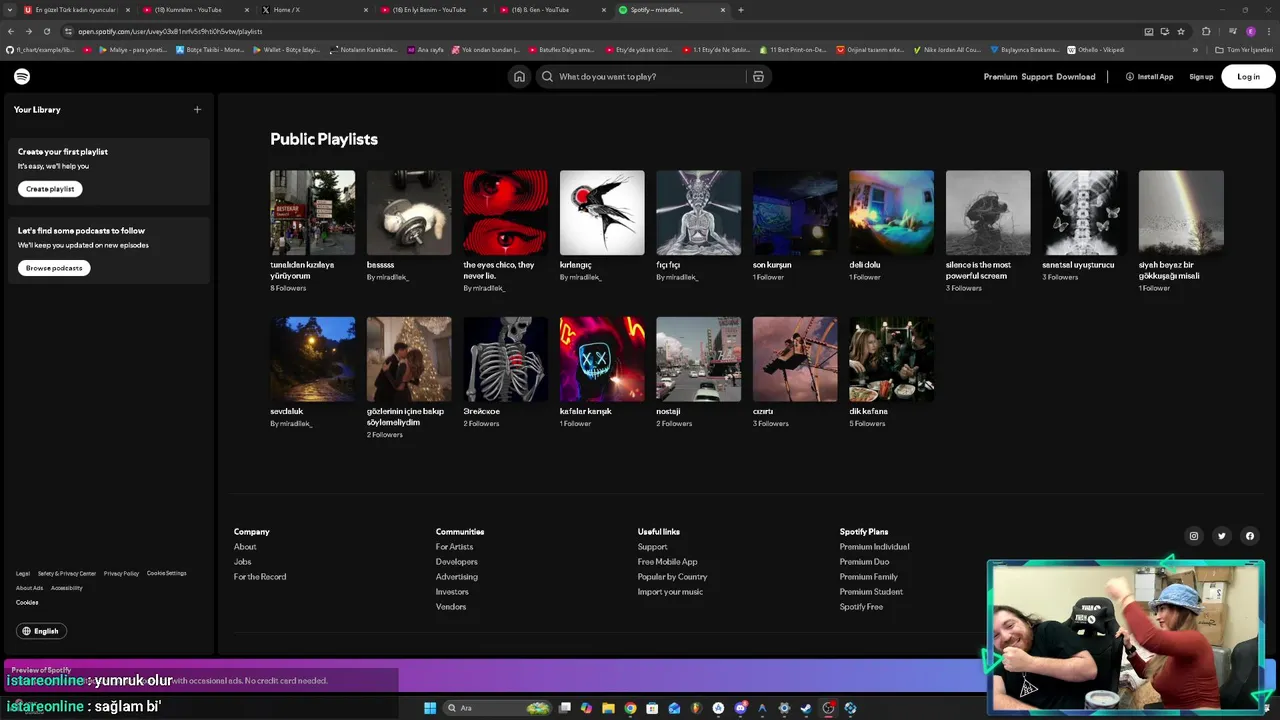Reload the page with browser refresh icon
This screenshot has height=720, width=1280.
click(x=46, y=31)
